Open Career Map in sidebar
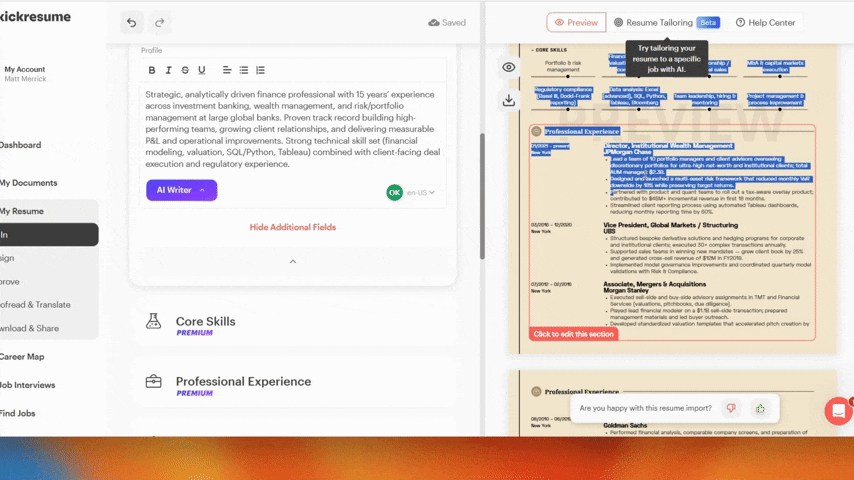854x480 pixels. pos(22,356)
